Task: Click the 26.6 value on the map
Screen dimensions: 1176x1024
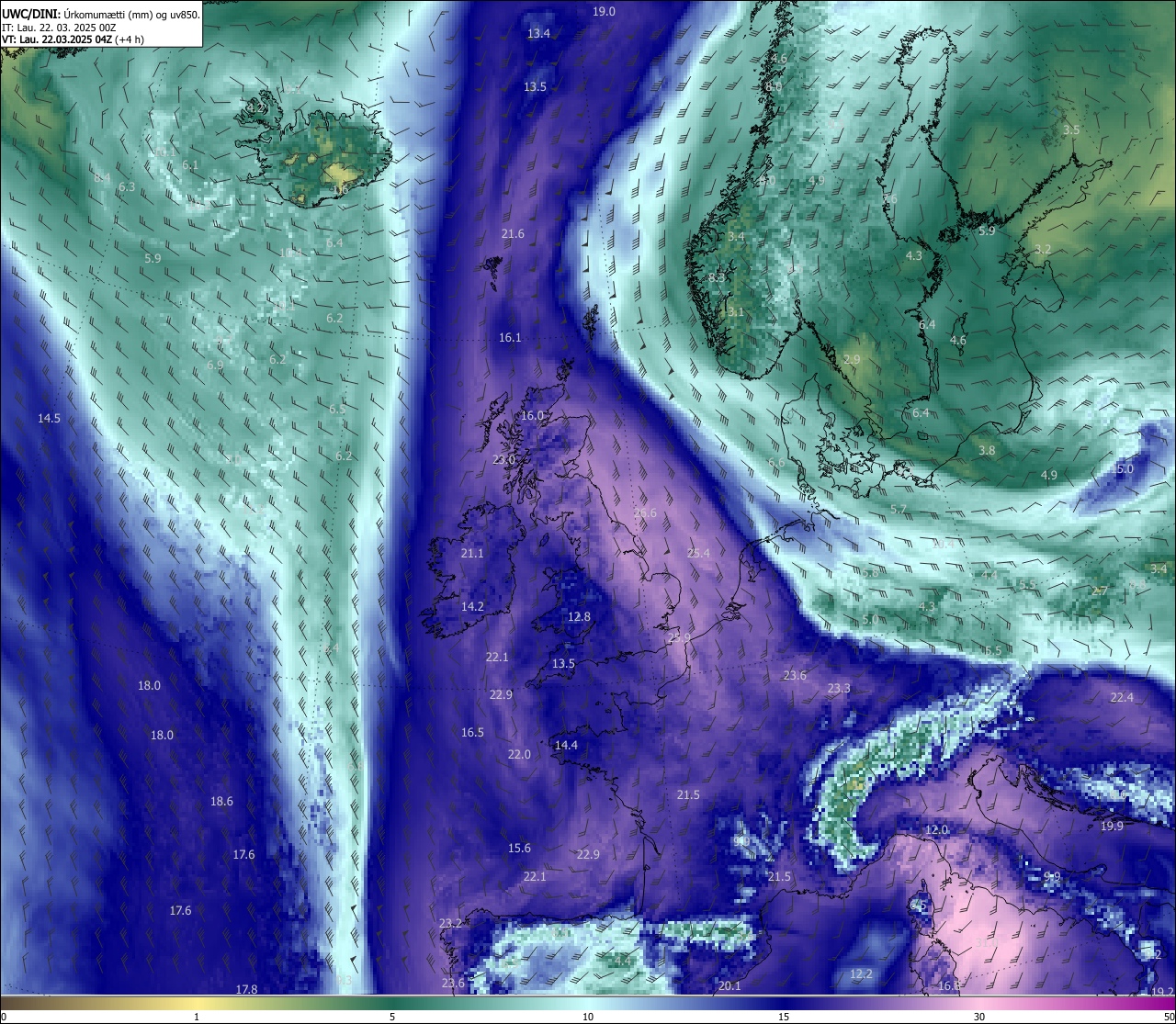Action: tap(645, 513)
